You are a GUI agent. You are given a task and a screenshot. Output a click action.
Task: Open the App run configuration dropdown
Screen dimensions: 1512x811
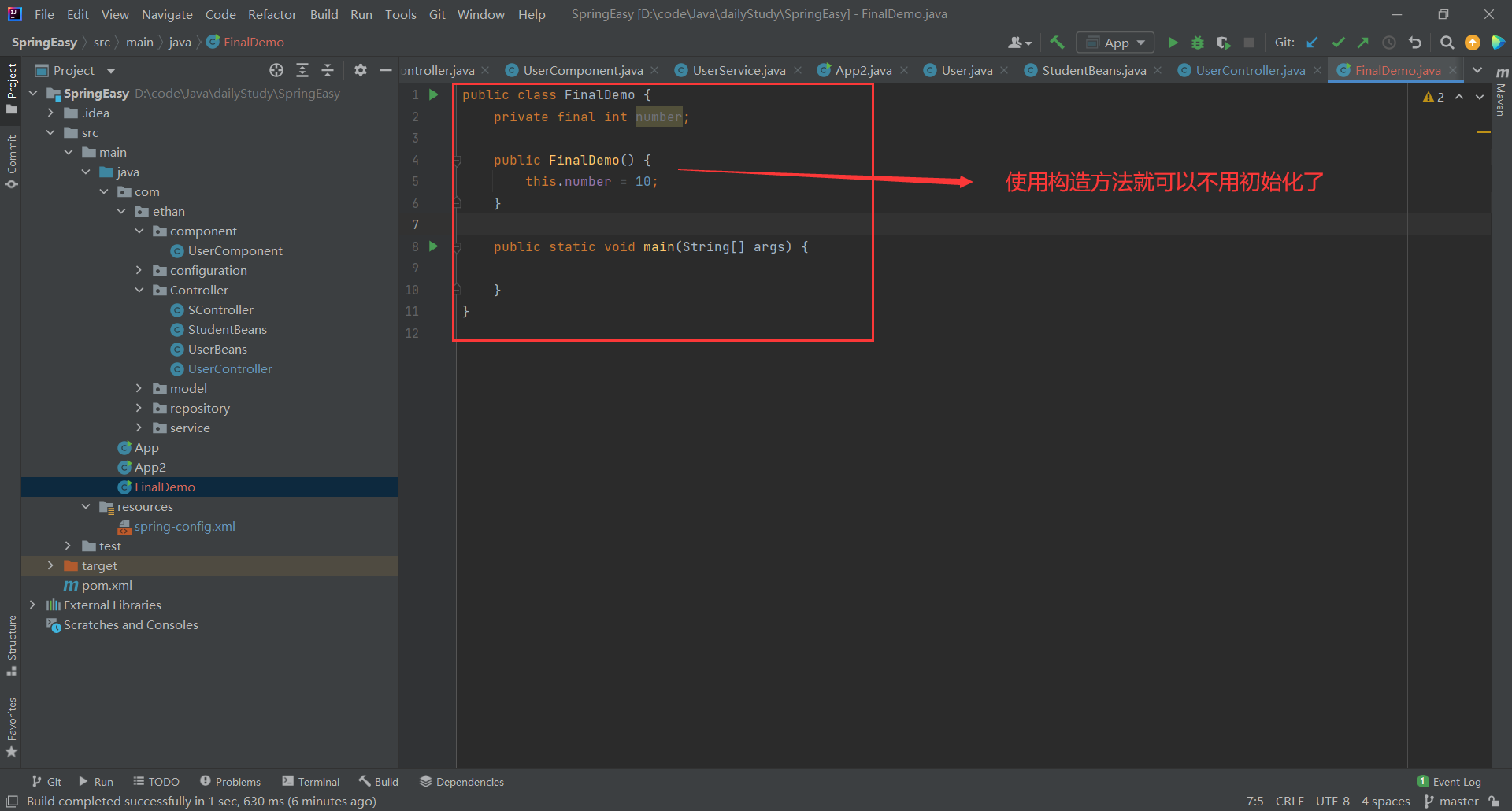pyautogui.click(x=1116, y=43)
